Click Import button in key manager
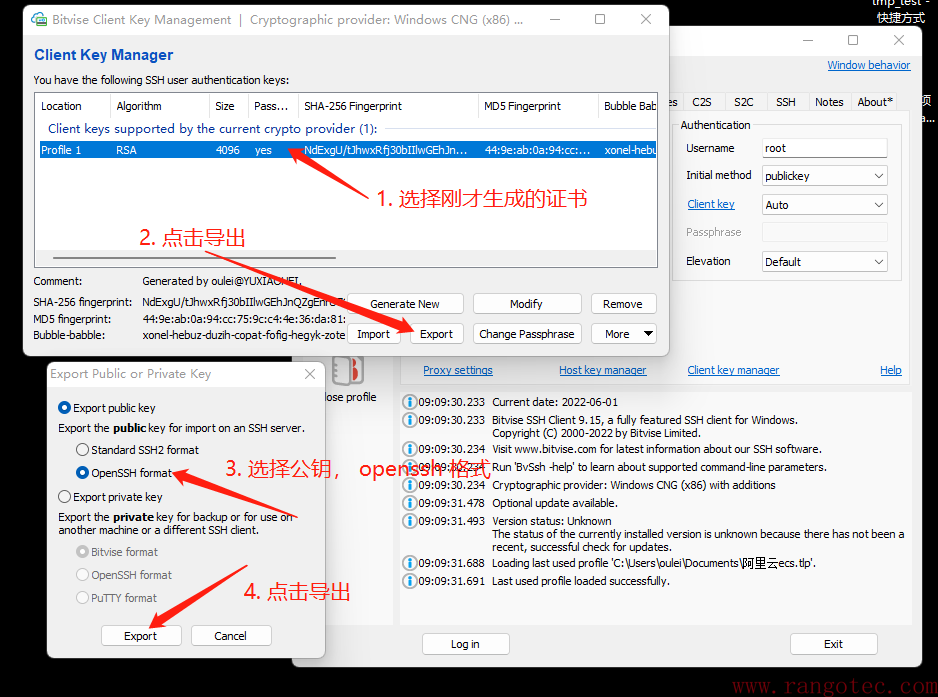This screenshot has height=697, width=938. [373, 334]
